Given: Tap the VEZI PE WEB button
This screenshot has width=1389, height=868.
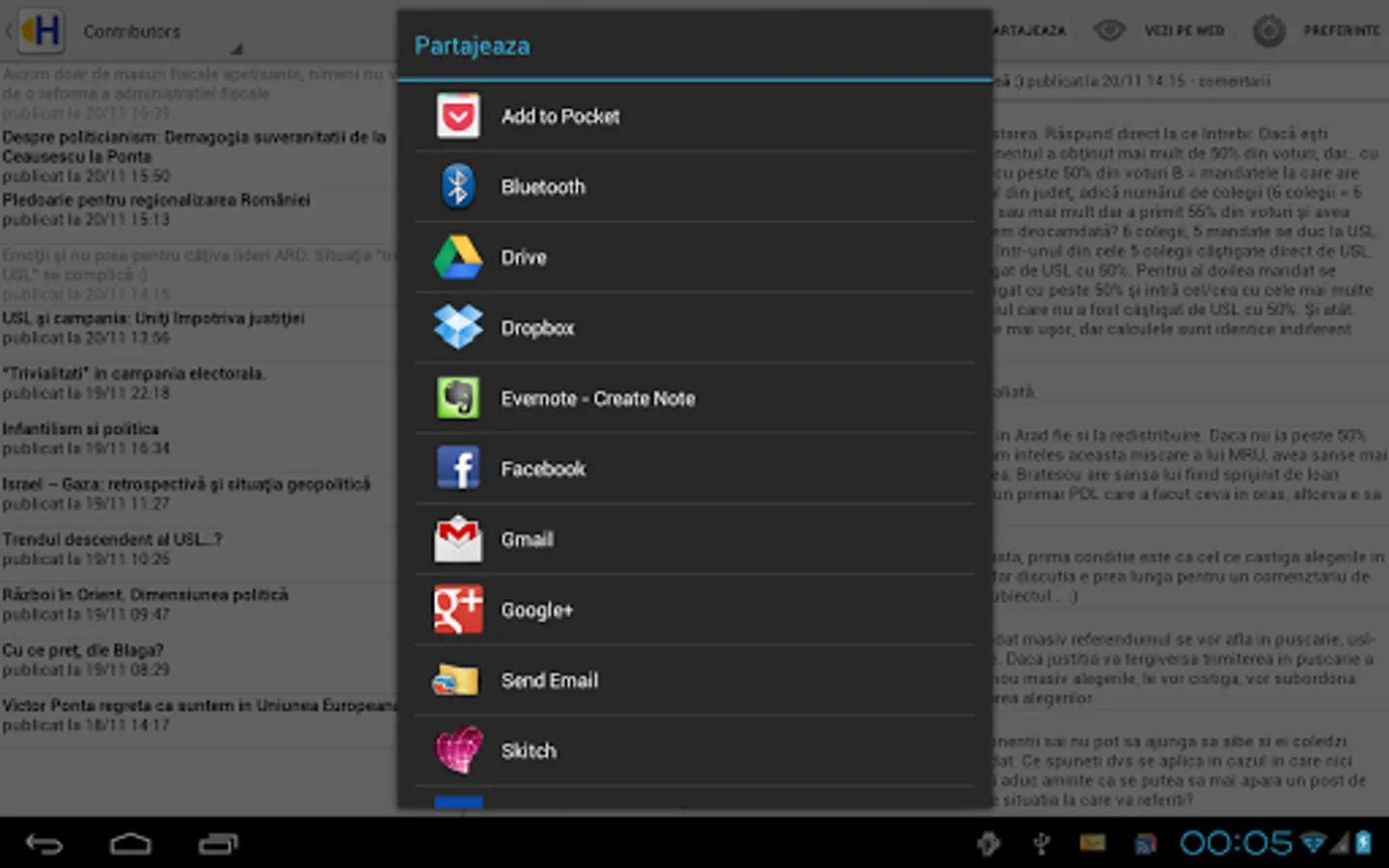Looking at the screenshot, I should (x=1184, y=31).
